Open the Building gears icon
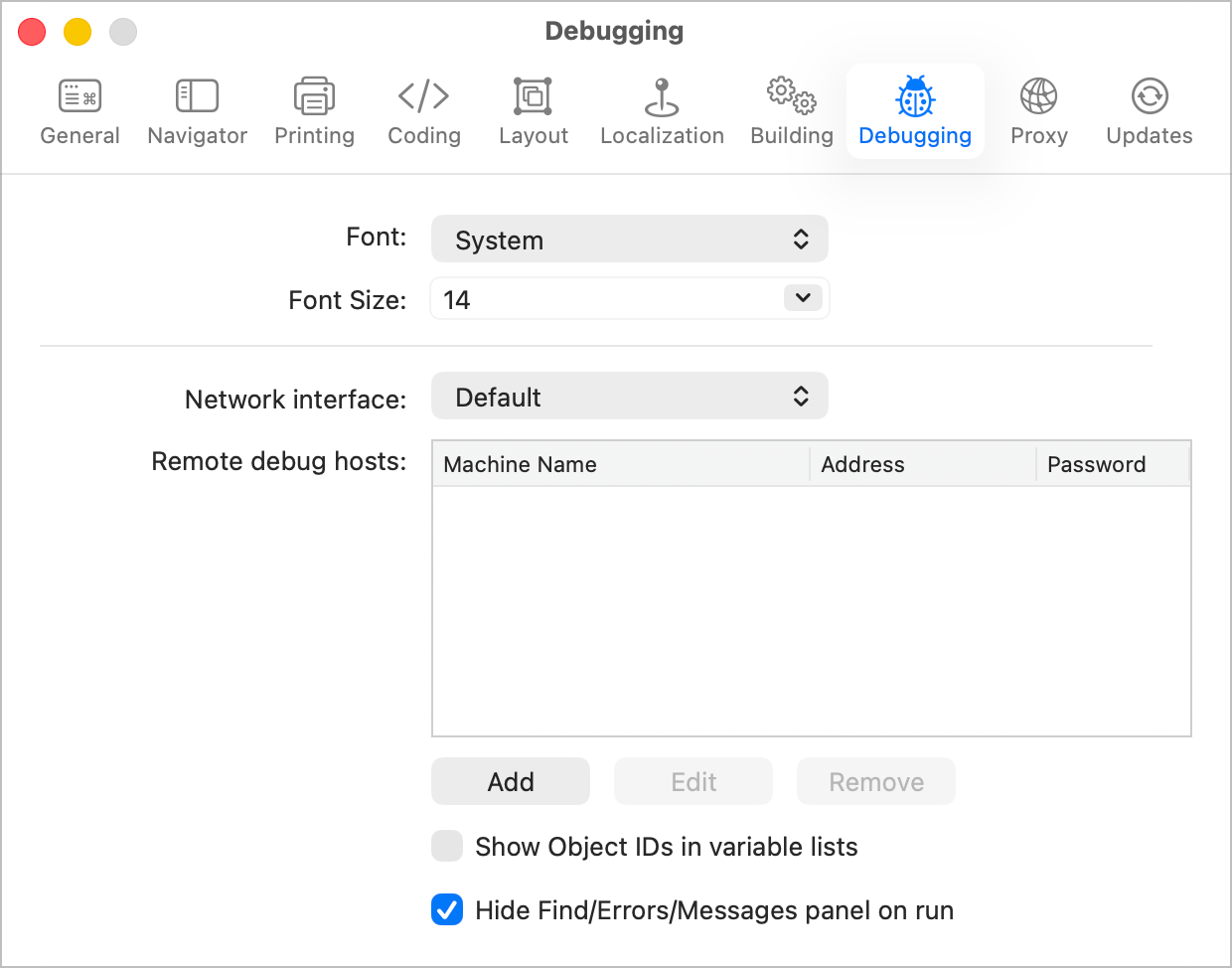Viewport: 1232px width, 968px height. pos(791,109)
